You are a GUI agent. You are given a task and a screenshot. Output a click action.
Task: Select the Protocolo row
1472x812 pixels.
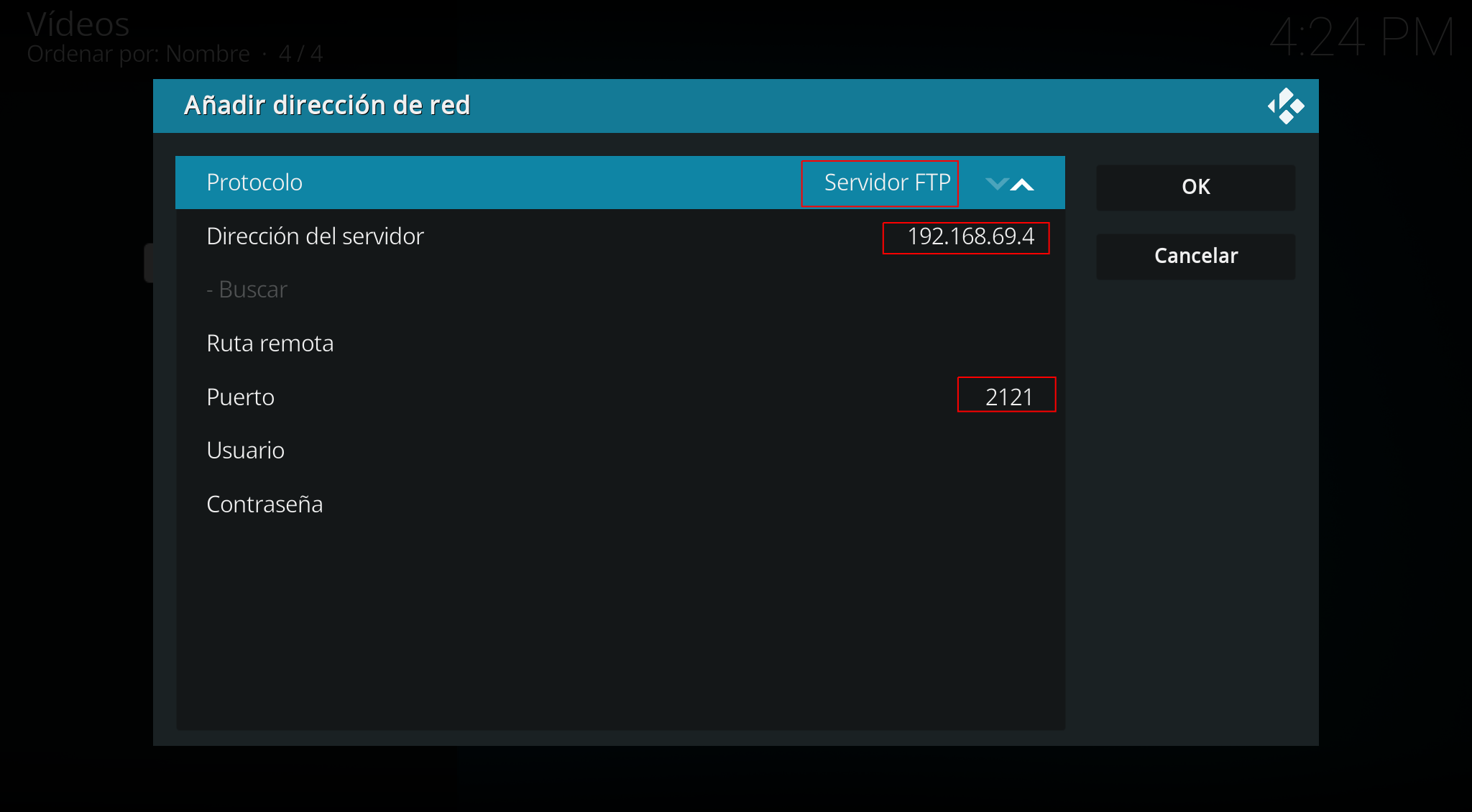click(x=620, y=183)
